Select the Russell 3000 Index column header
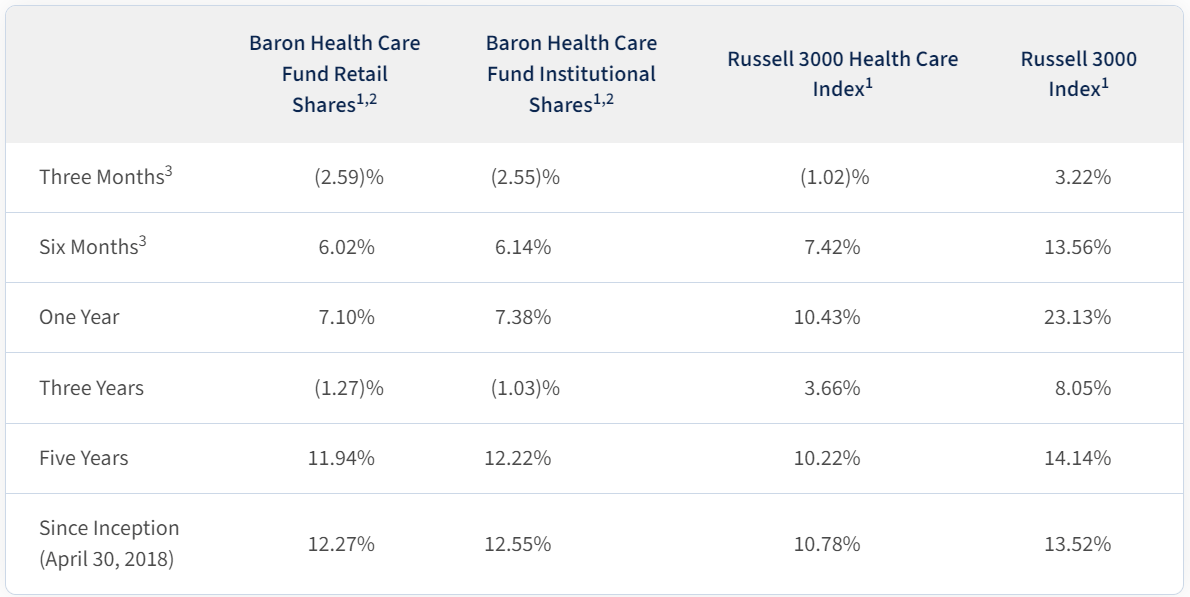The height and width of the screenshot is (597, 1190). (x=1078, y=73)
